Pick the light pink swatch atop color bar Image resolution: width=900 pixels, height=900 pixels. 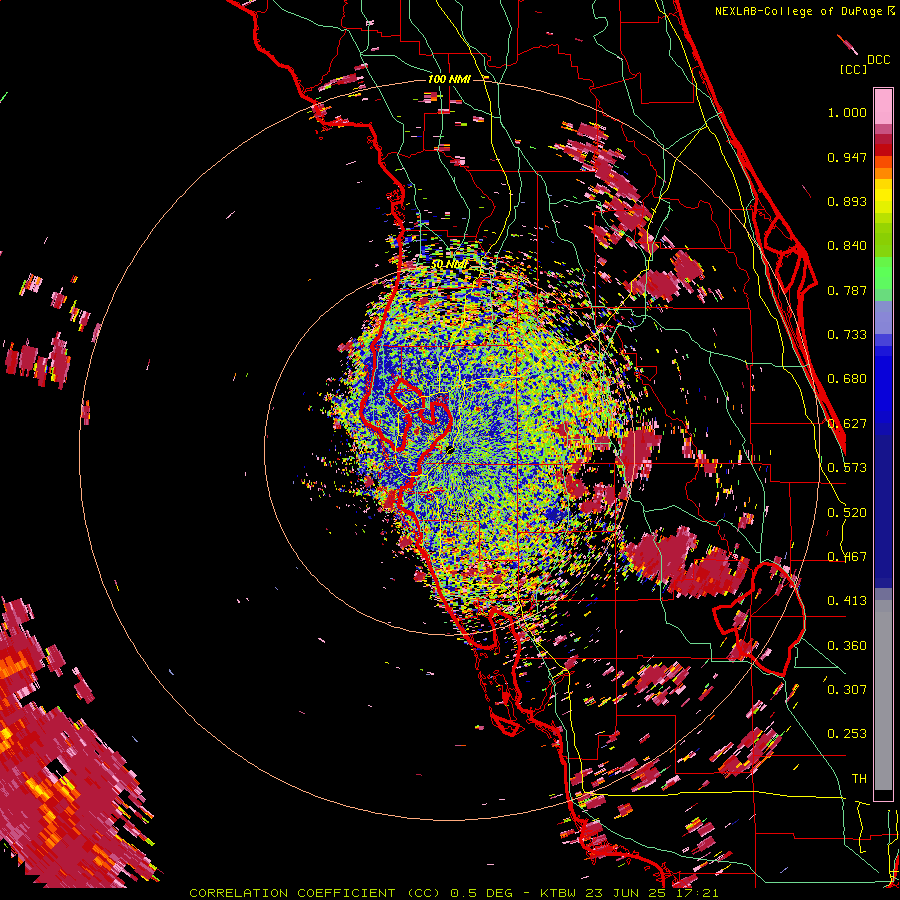[883, 106]
